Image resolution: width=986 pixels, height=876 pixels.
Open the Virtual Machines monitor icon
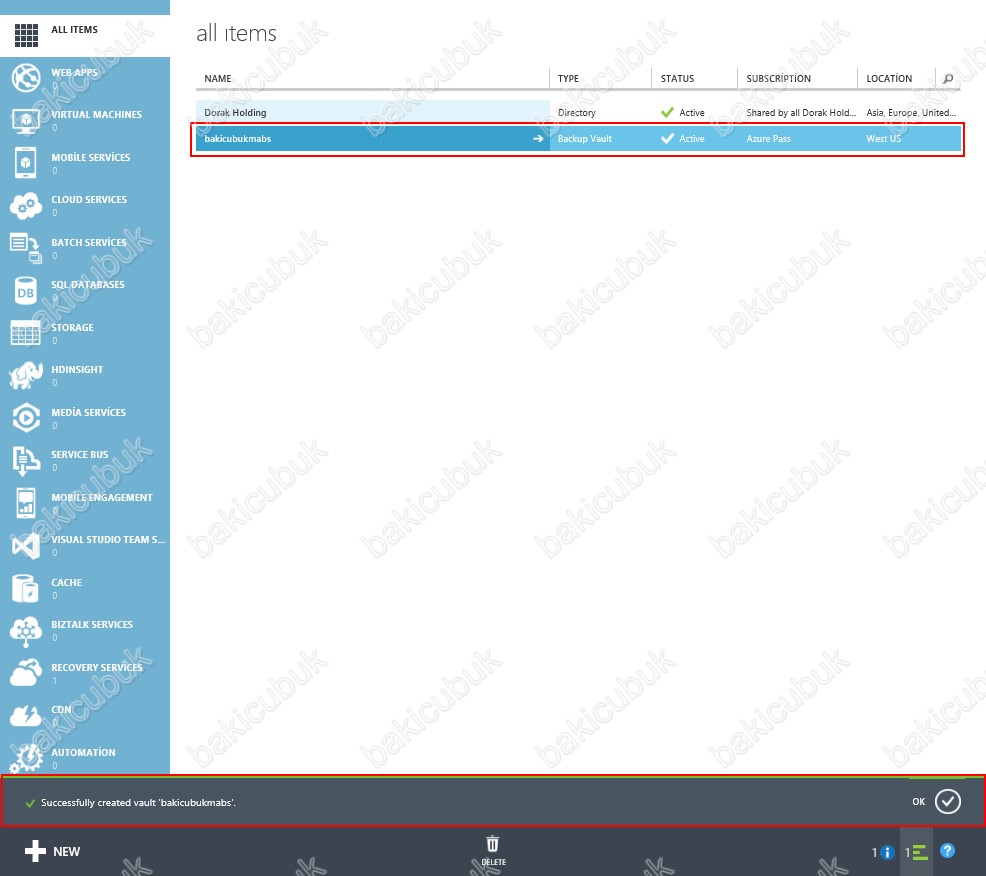[x=26, y=121]
